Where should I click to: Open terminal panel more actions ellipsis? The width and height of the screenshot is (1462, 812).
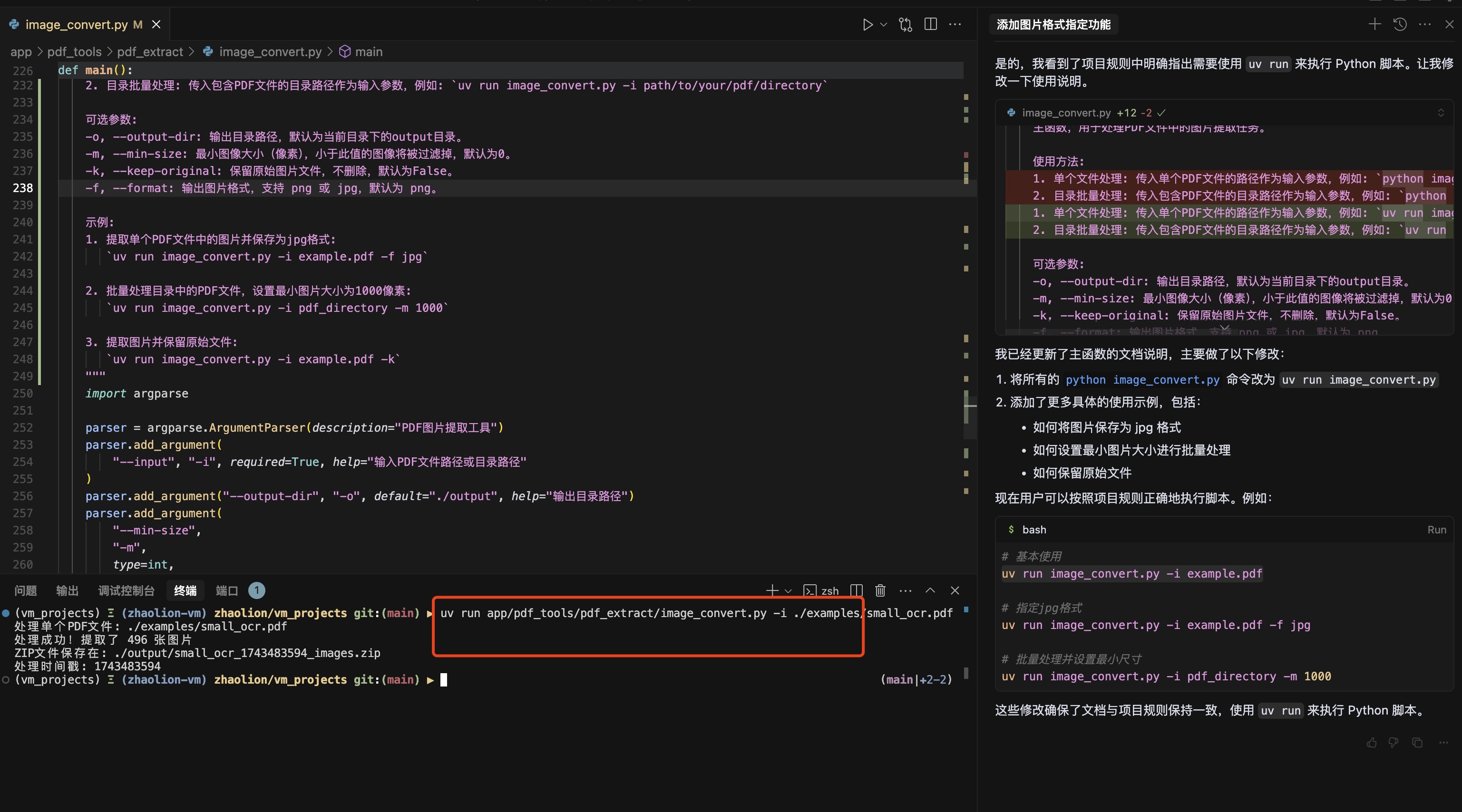pos(906,591)
